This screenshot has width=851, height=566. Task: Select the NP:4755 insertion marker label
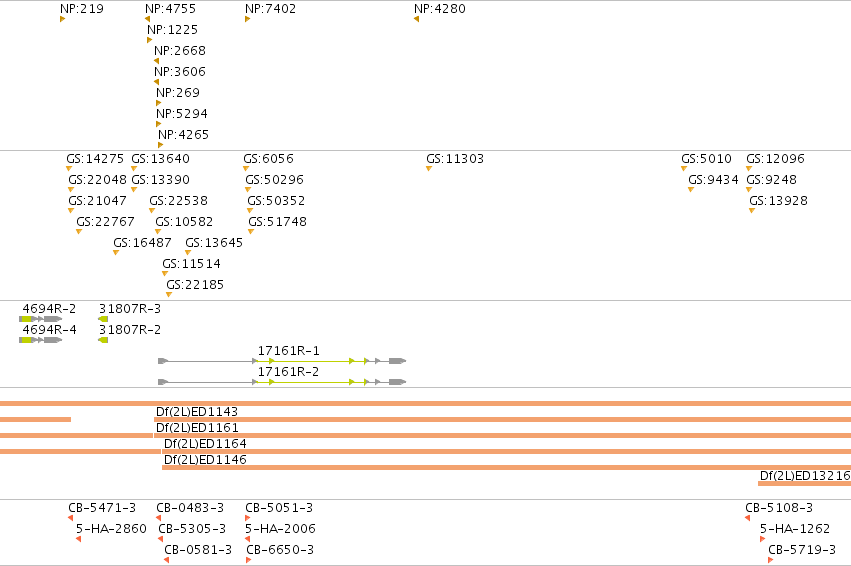pyautogui.click(x=170, y=9)
